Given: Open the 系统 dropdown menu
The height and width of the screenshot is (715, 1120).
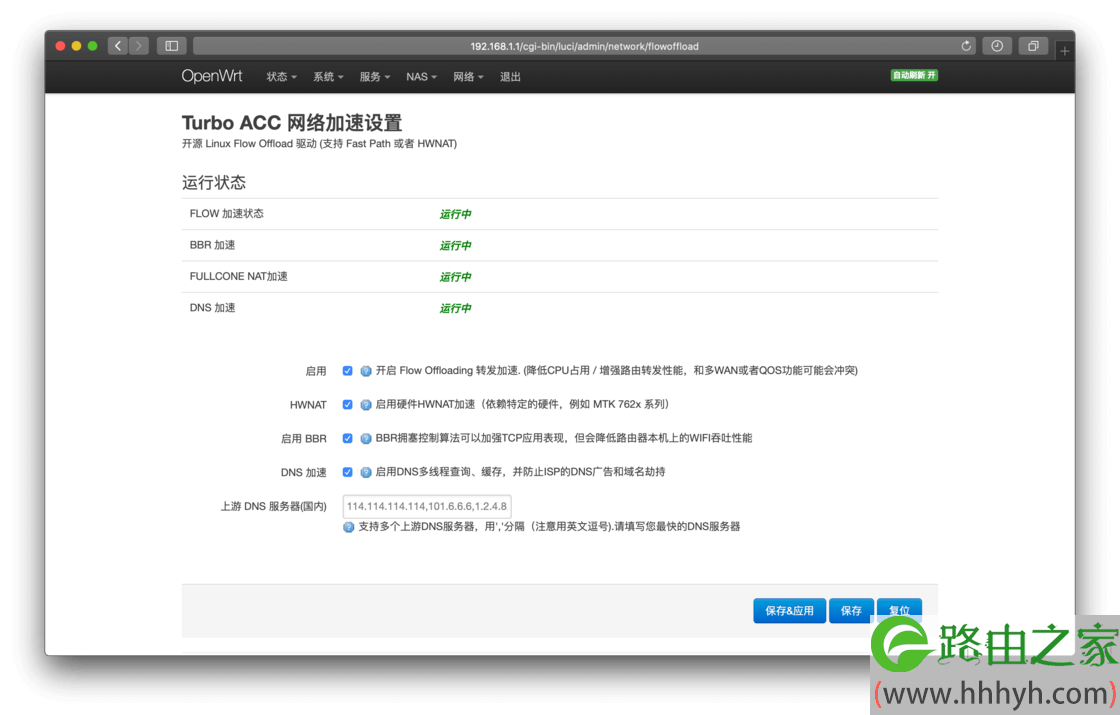Looking at the screenshot, I should coord(328,76).
